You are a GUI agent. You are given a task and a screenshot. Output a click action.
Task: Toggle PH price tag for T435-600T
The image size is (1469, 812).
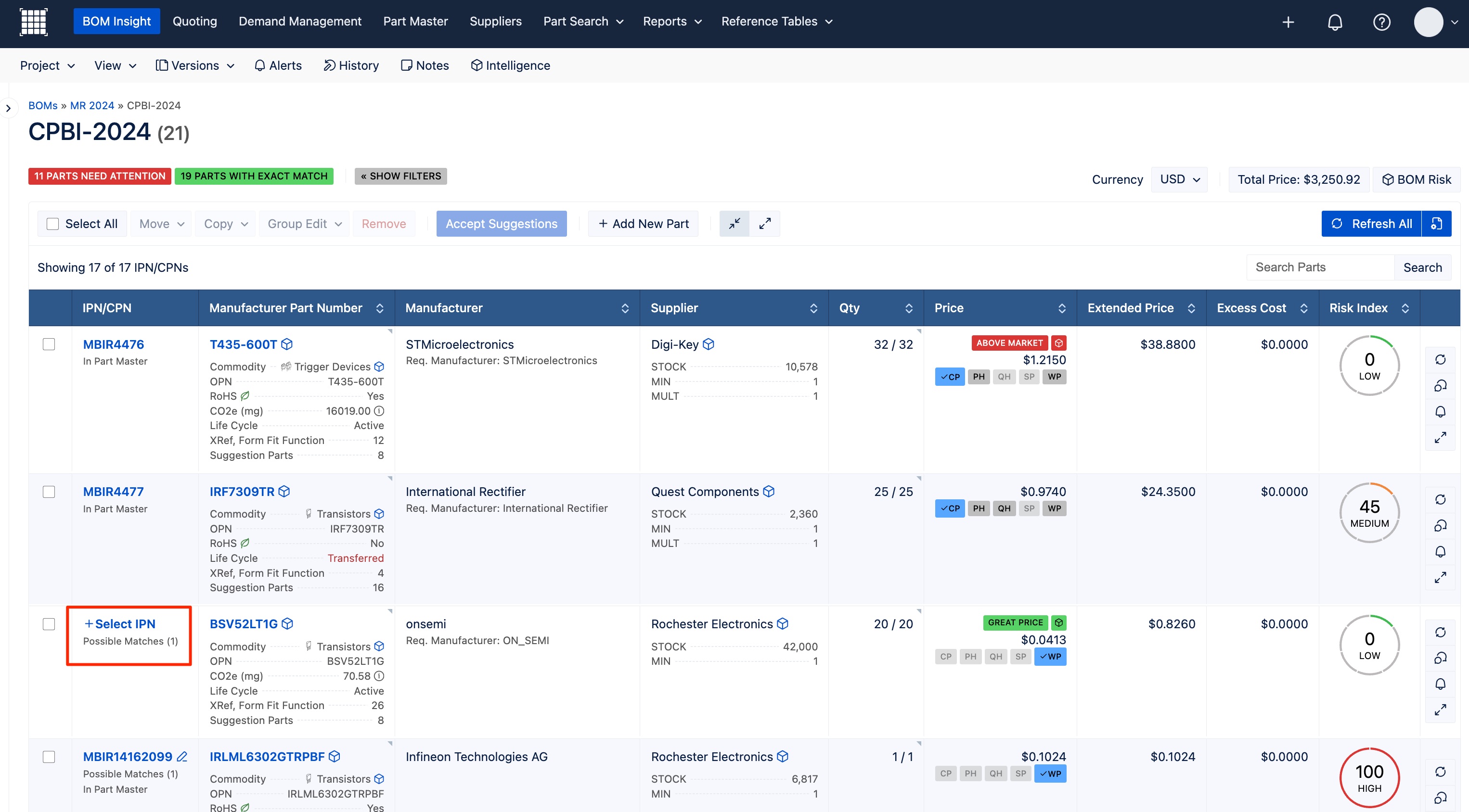tap(979, 377)
